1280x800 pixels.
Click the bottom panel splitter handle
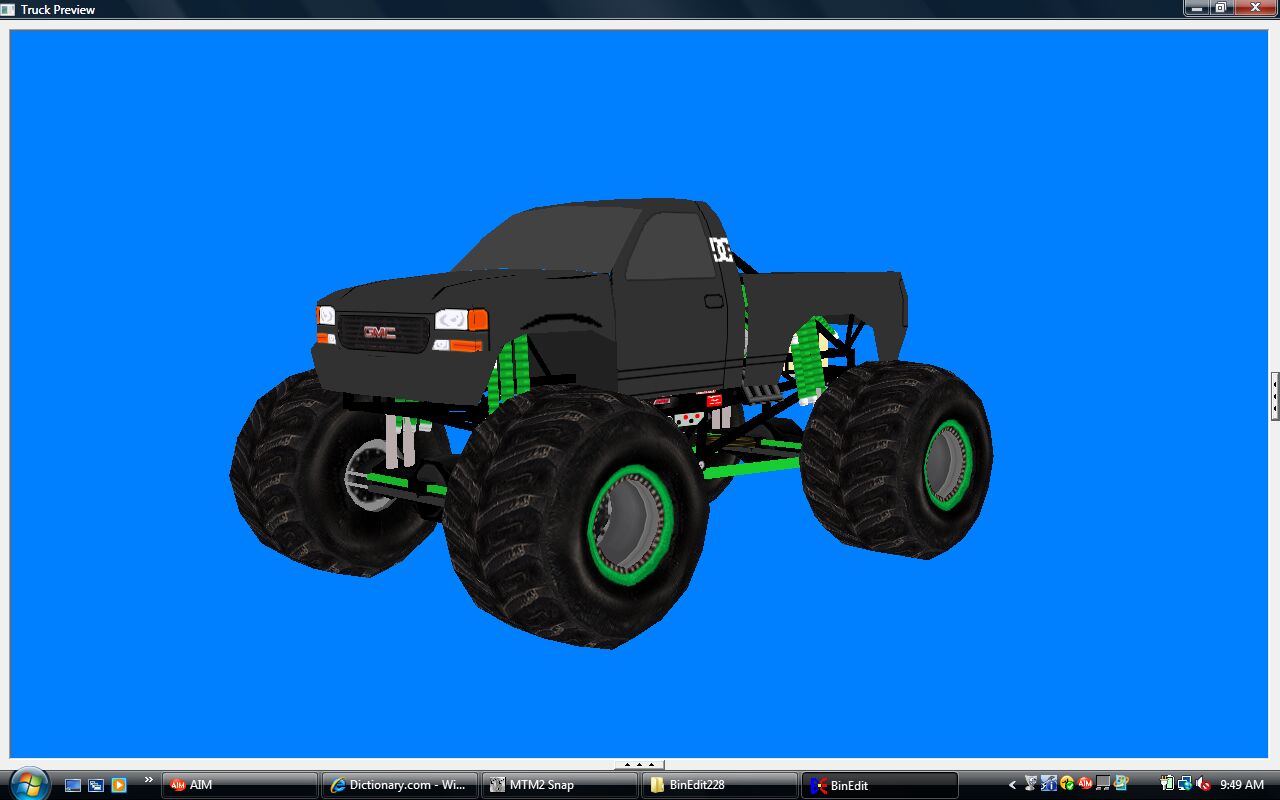click(x=639, y=765)
